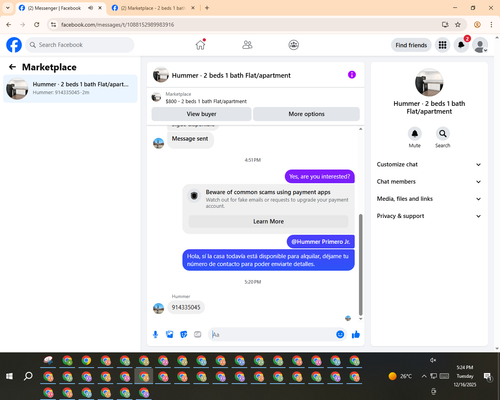Click the tab audio speaker icon
500x400 pixels.
coord(91,8)
